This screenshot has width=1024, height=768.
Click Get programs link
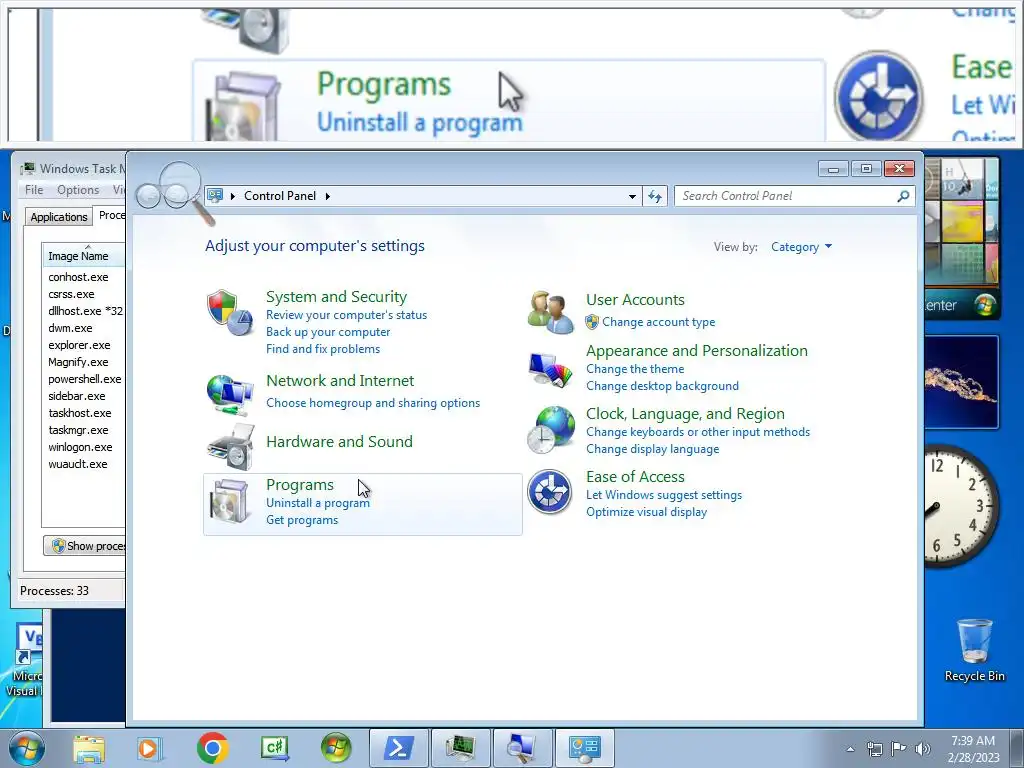tap(302, 520)
